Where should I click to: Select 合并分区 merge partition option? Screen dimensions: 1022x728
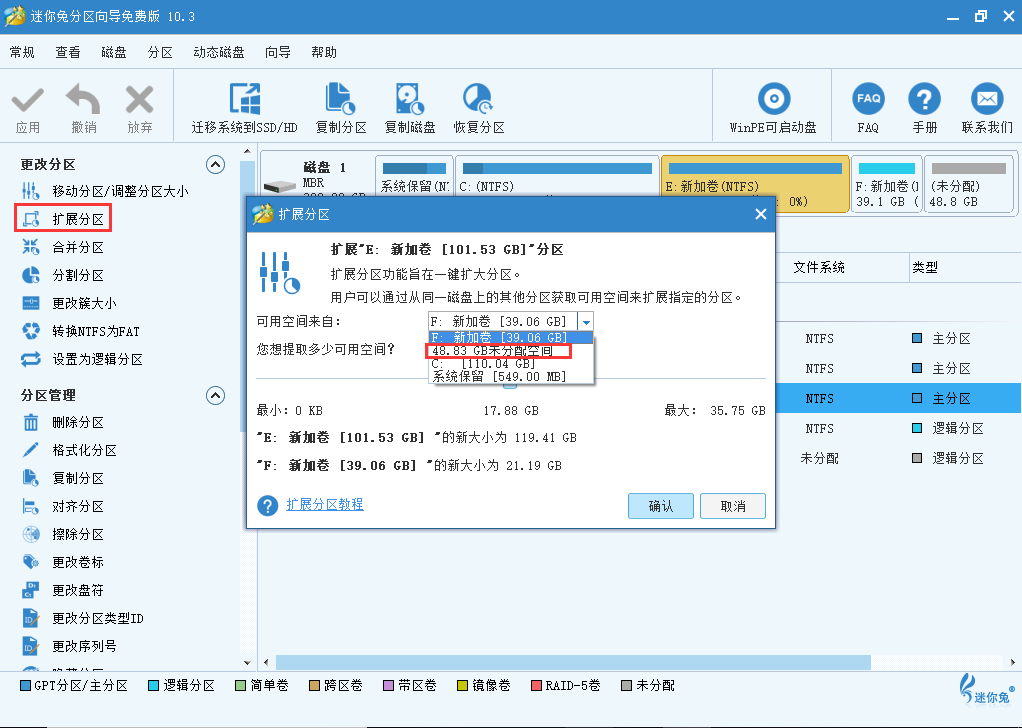coord(63,247)
